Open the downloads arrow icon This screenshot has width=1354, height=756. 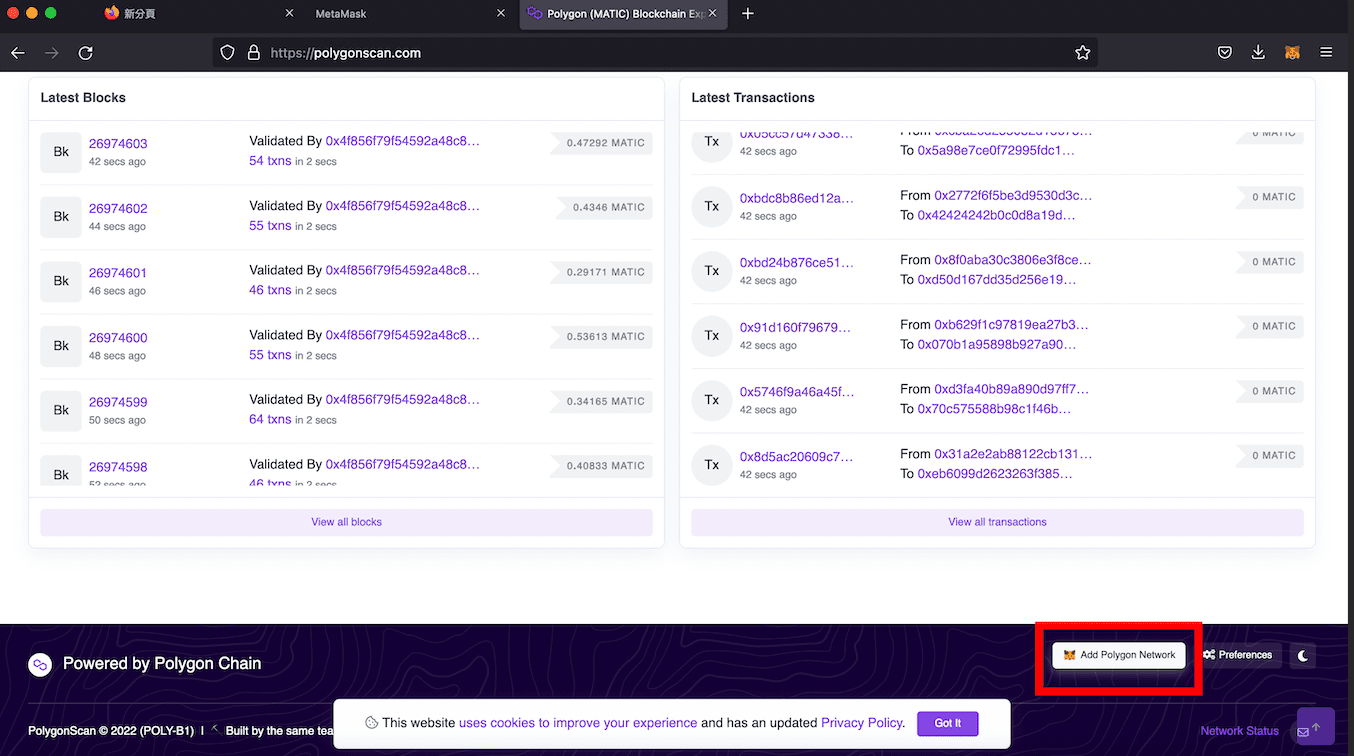click(x=1258, y=53)
